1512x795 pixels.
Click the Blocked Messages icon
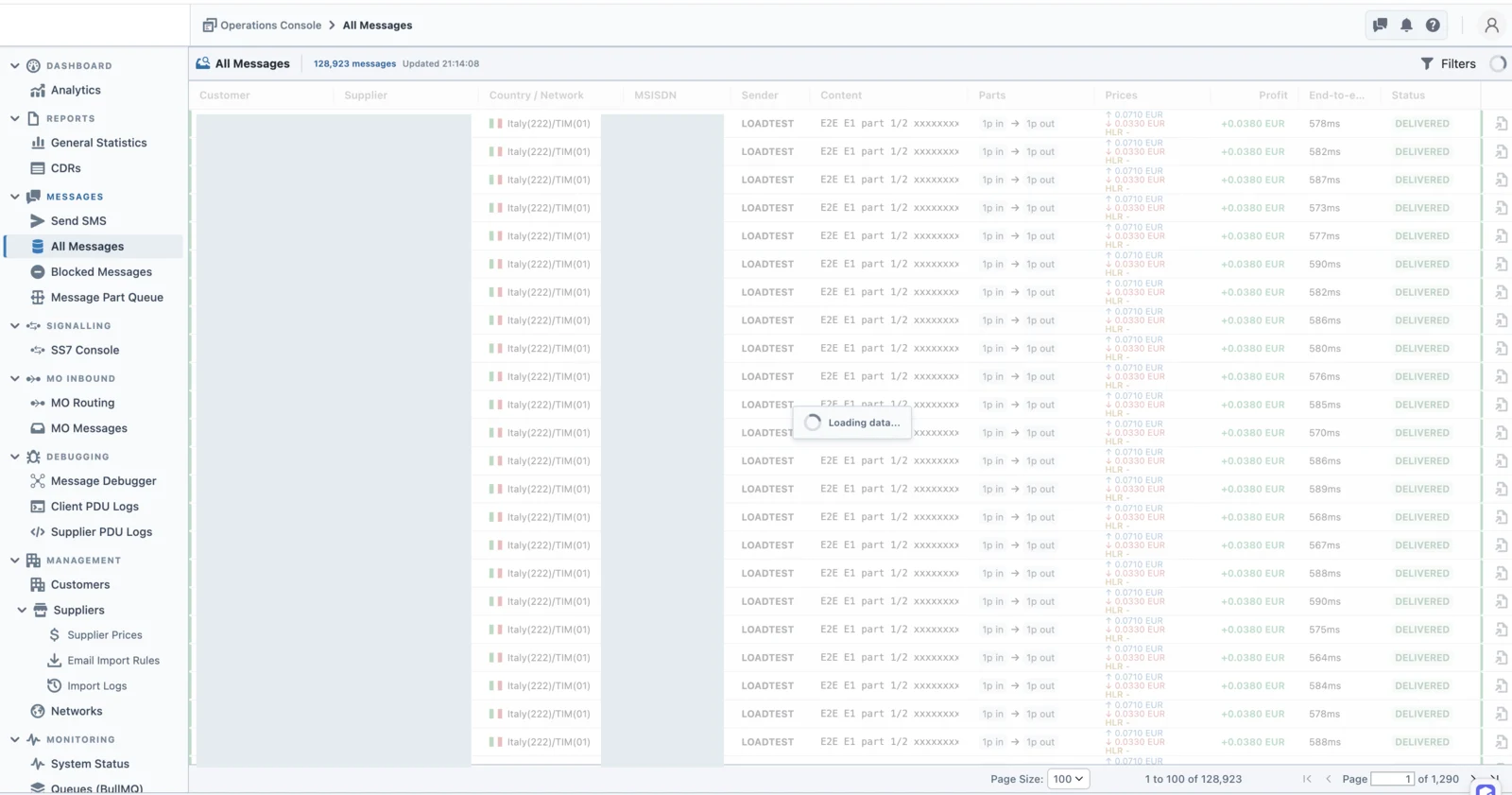click(x=38, y=272)
